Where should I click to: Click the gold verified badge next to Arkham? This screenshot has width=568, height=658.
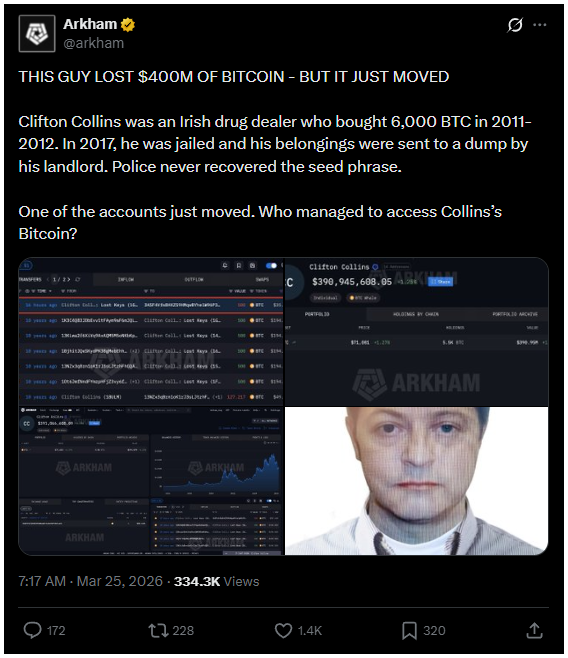coord(128,25)
